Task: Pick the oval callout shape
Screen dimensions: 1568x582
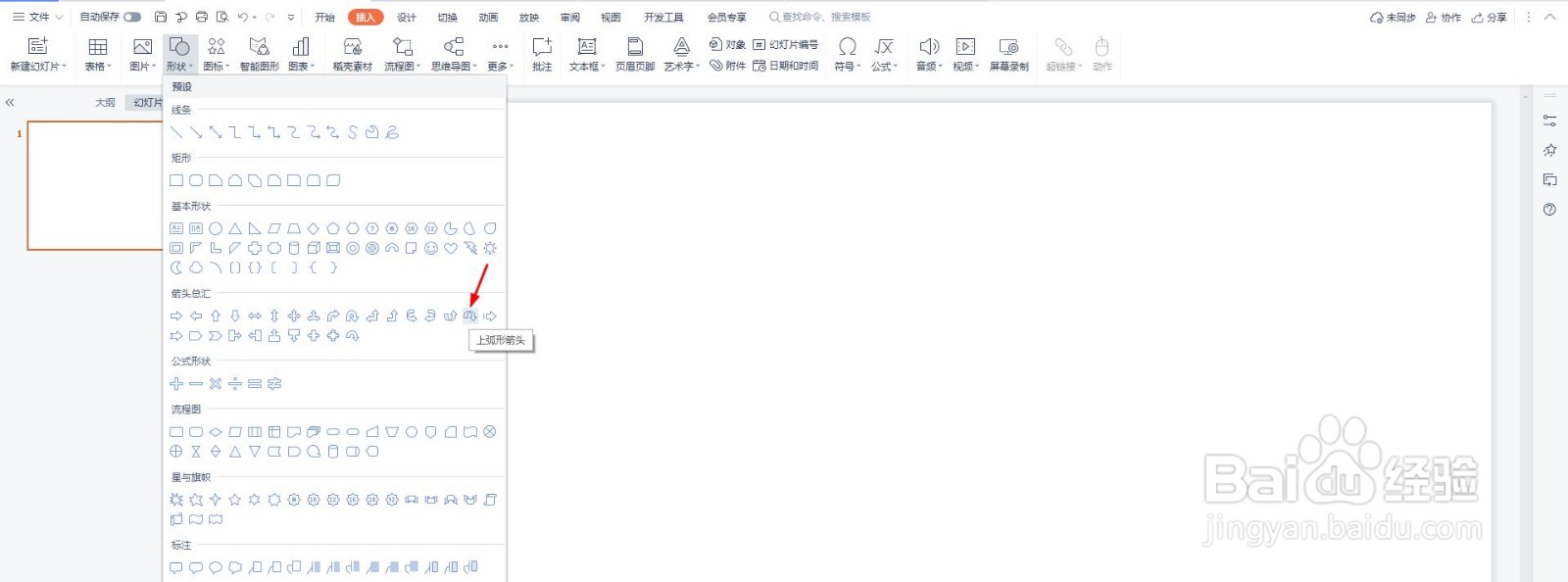Action: pos(216,567)
